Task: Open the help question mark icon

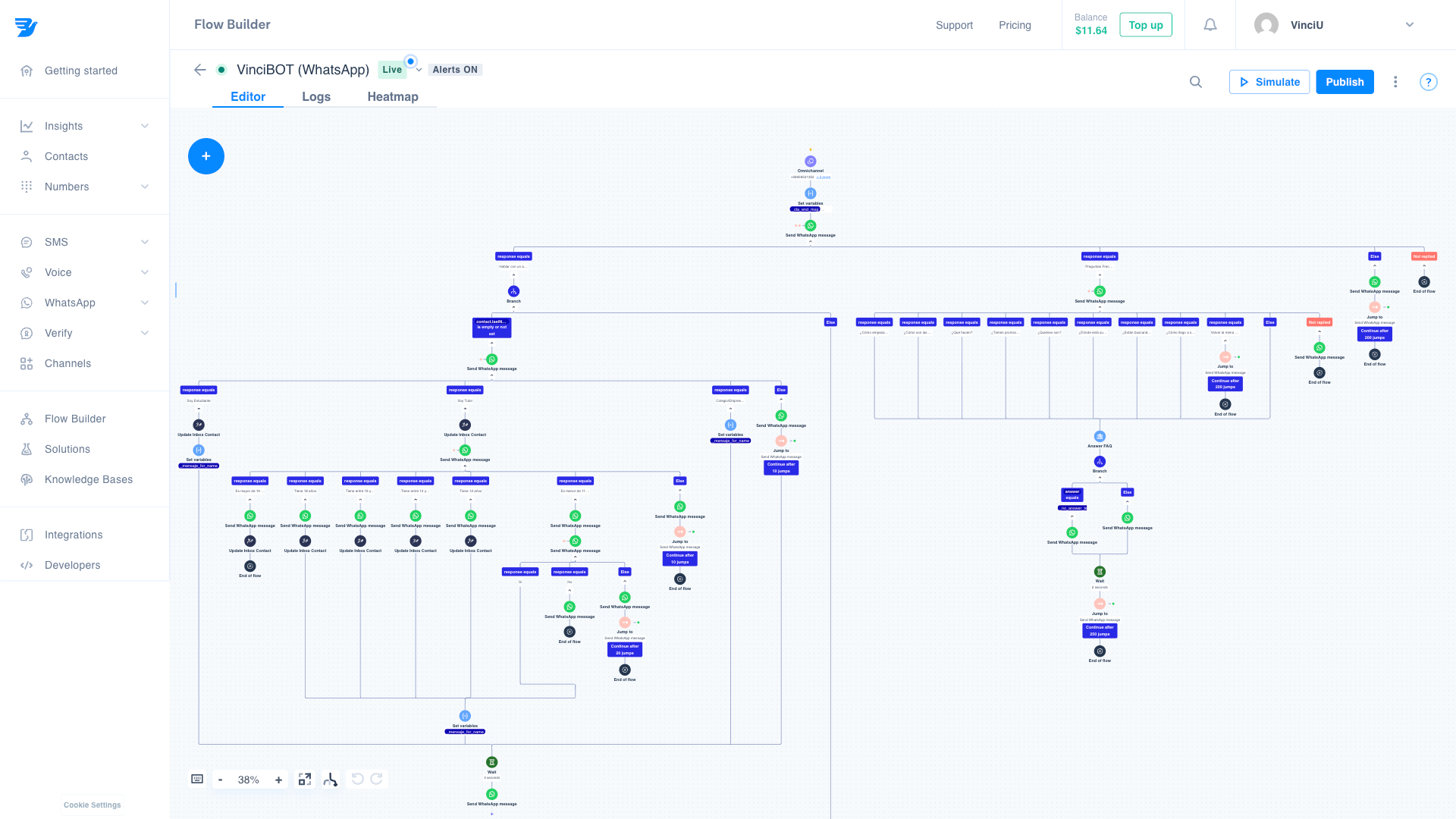Action: (x=1429, y=82)
